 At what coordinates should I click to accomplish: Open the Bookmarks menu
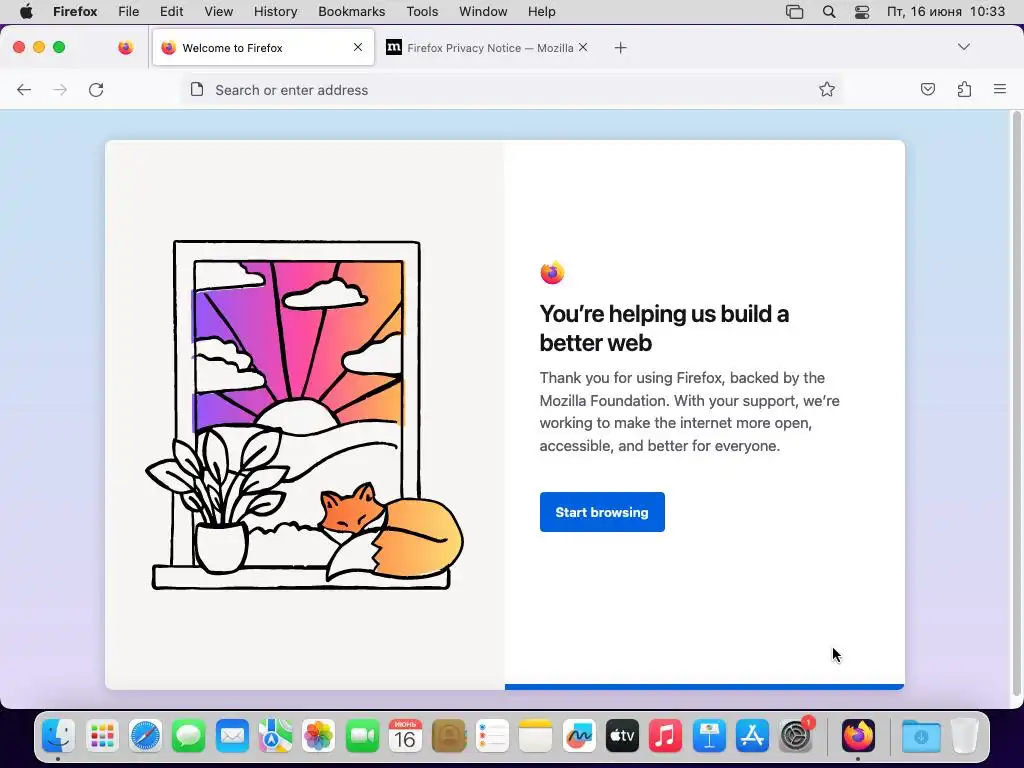pyautogui.click(x=351, y=12)
